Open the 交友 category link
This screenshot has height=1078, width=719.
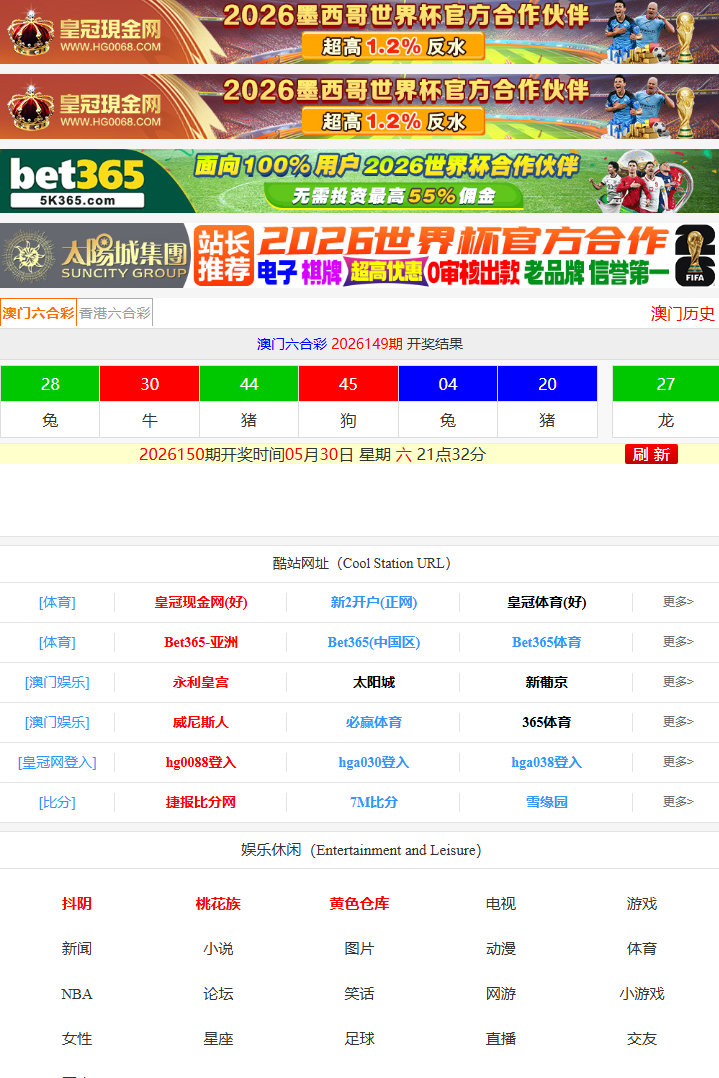pyautogui.click(x=641, y=1039)
